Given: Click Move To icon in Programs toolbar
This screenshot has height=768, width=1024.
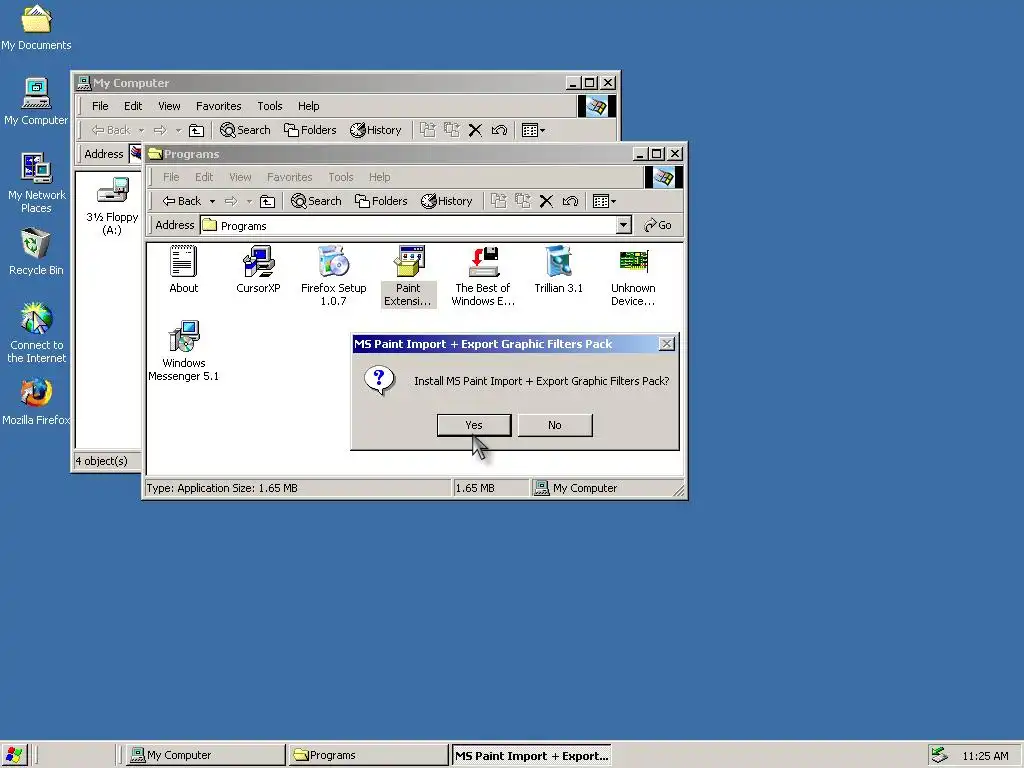Looking at the screenshot, I should tap(499, 201).
